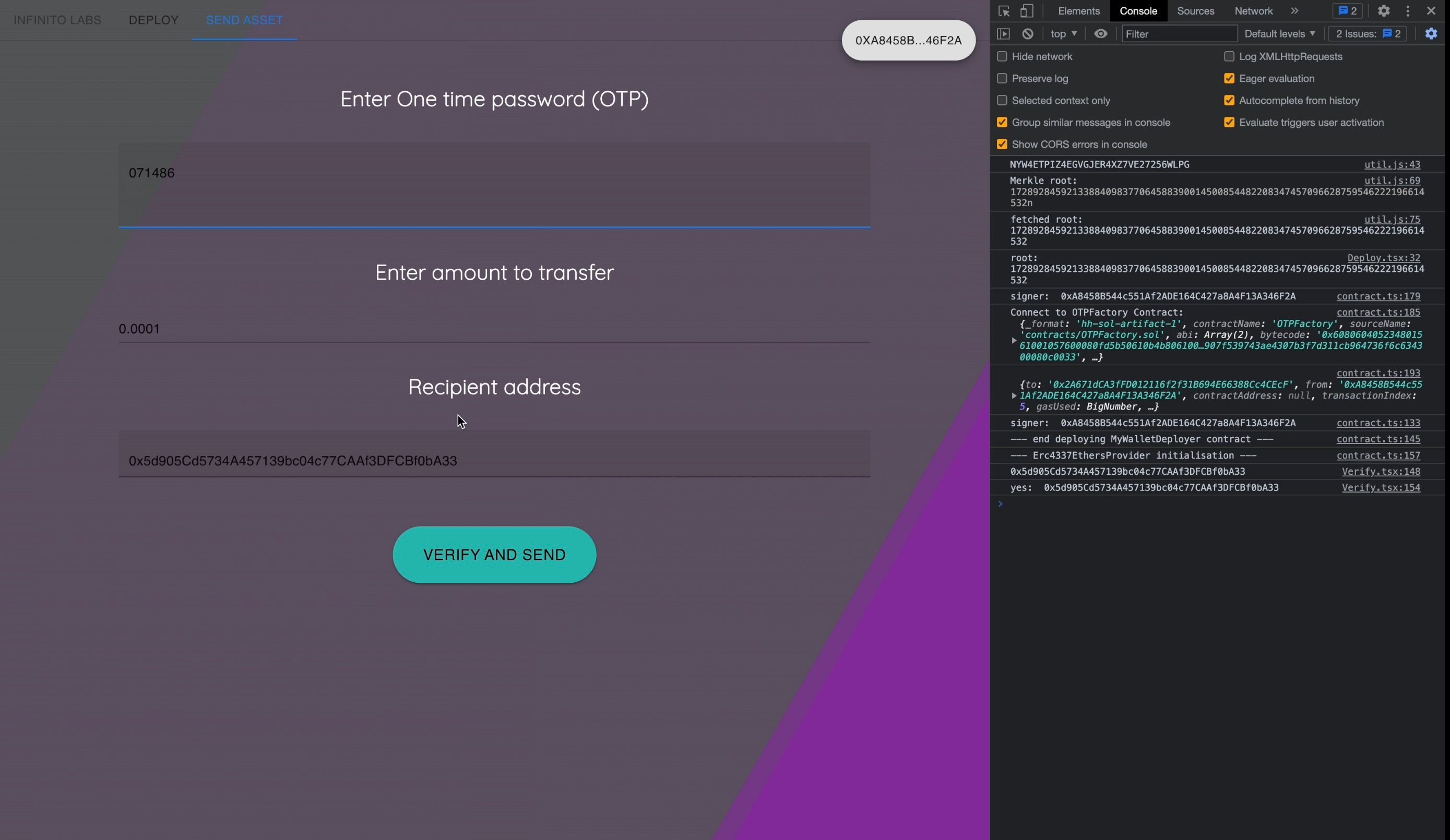Screen dimensions: 1450x840
Task: Select the Merkle root log entry
Action: pyautogui.click(x=1217, y=191)
